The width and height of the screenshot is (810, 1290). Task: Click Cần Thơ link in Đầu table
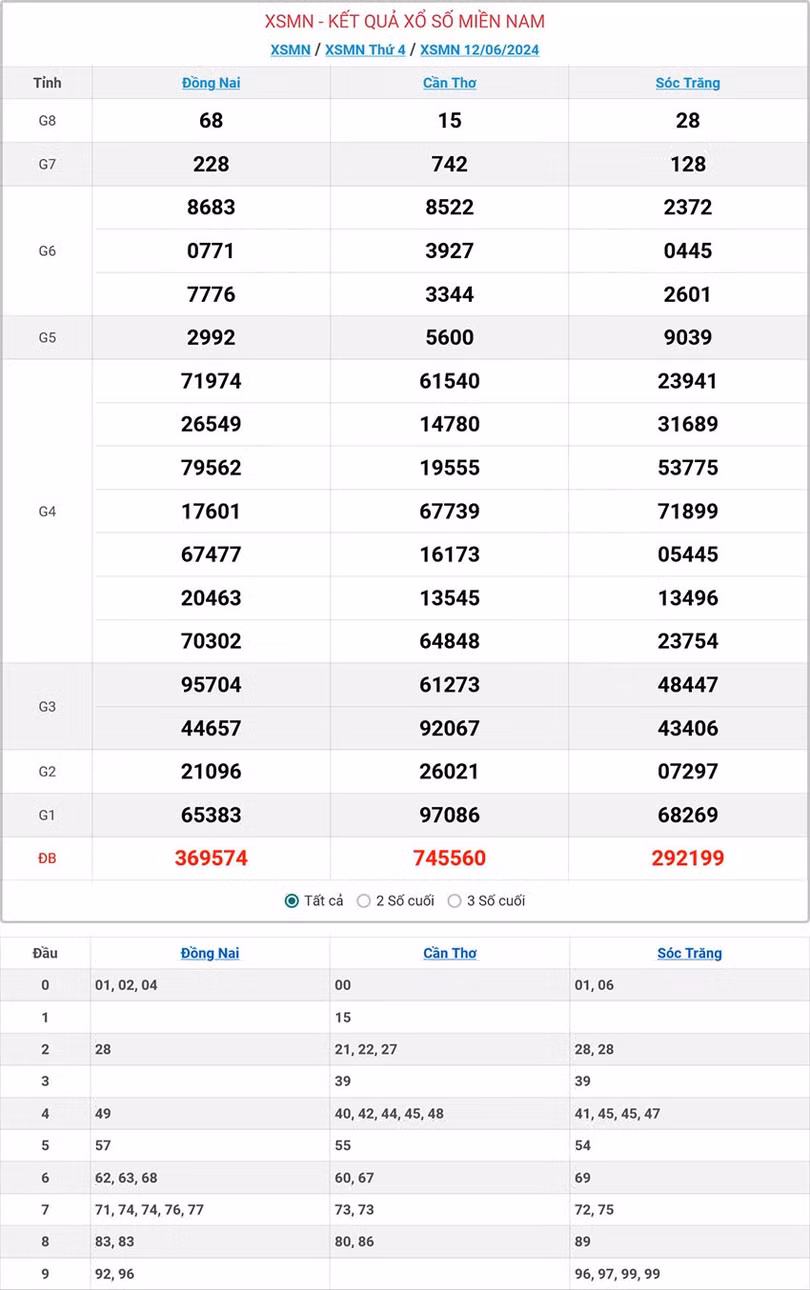pyautogui.click(x=449, y=953)
